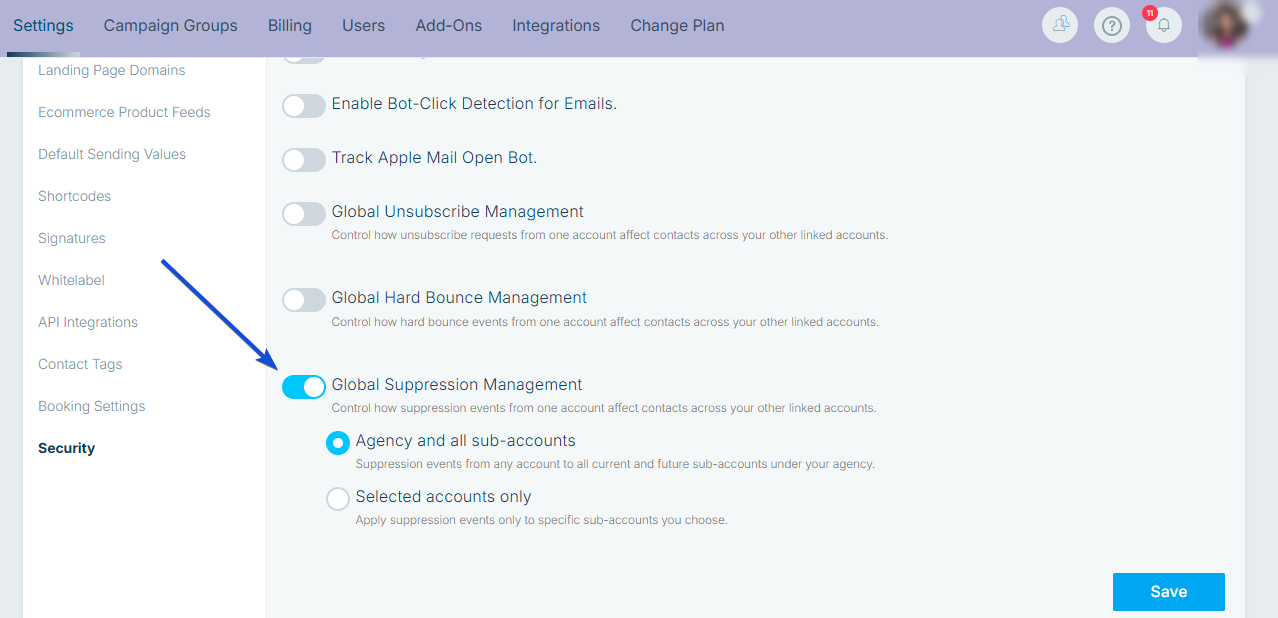The width and height of the screenshot is (1278, 618).
Task: Go to Whitelabel settings
Action: point(71,280)
